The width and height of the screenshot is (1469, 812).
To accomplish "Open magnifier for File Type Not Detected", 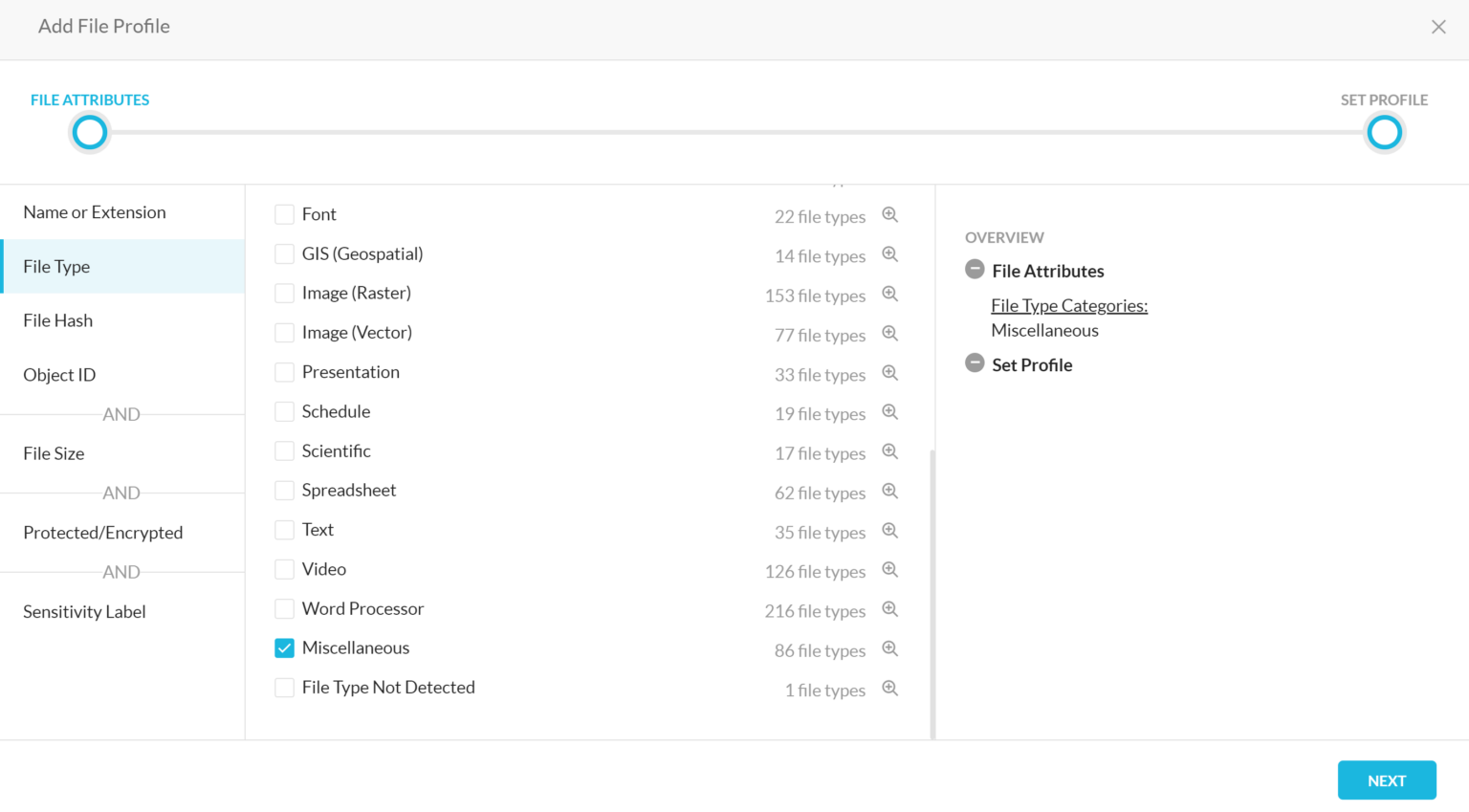I will tap(889, 688).
